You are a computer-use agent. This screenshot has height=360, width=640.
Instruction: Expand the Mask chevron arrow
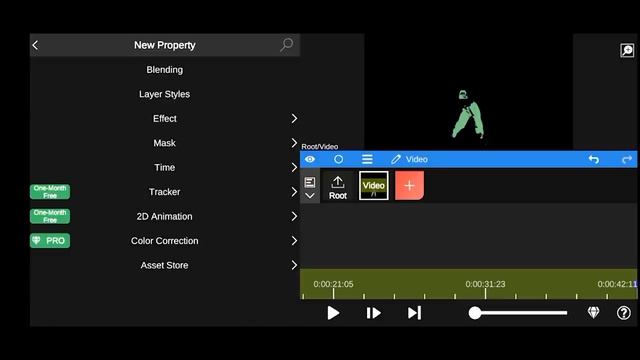(x=294, y=143)
